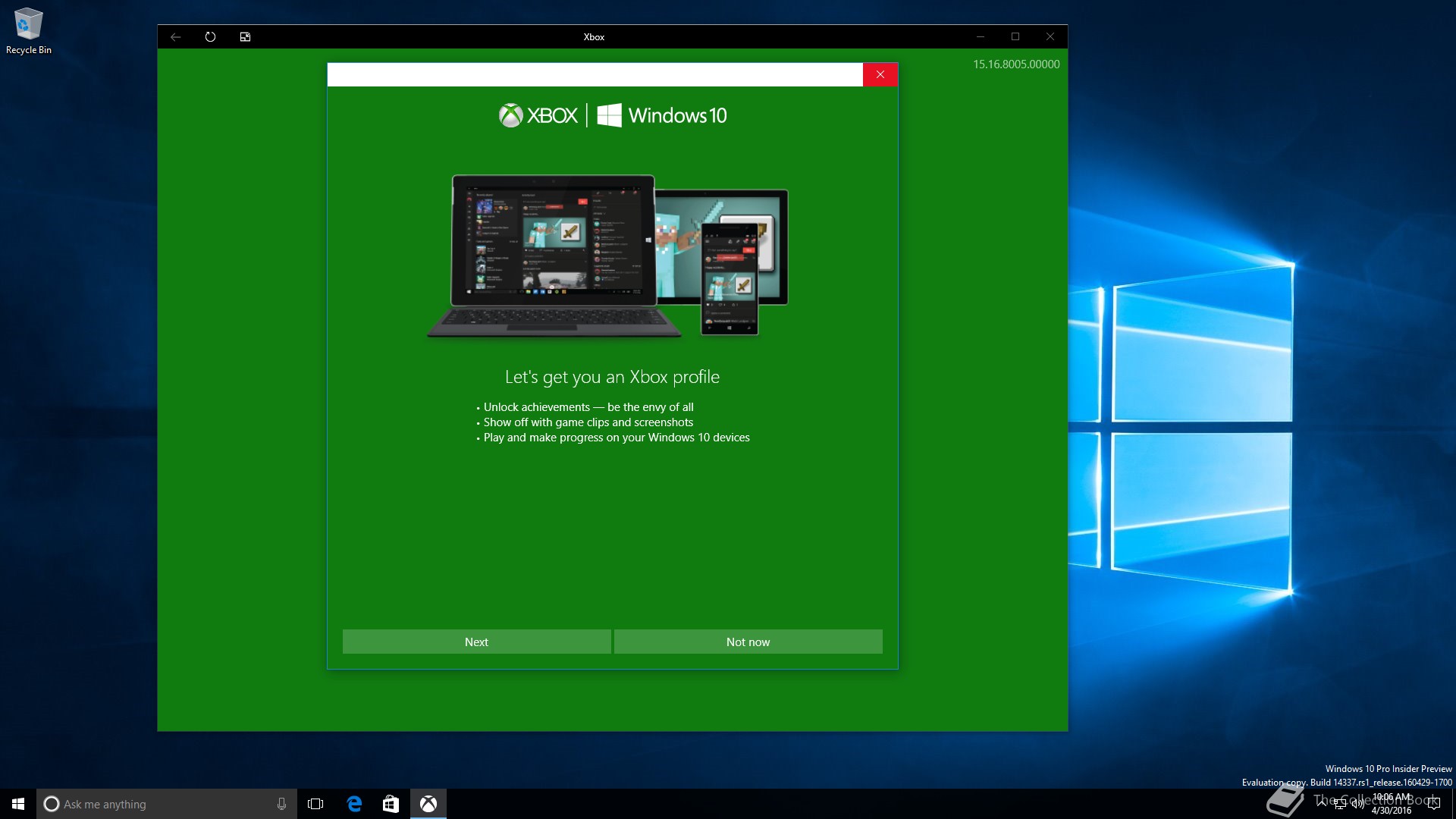Open Task View from the taskbar

pyautogui.click(x=315, y=804)
